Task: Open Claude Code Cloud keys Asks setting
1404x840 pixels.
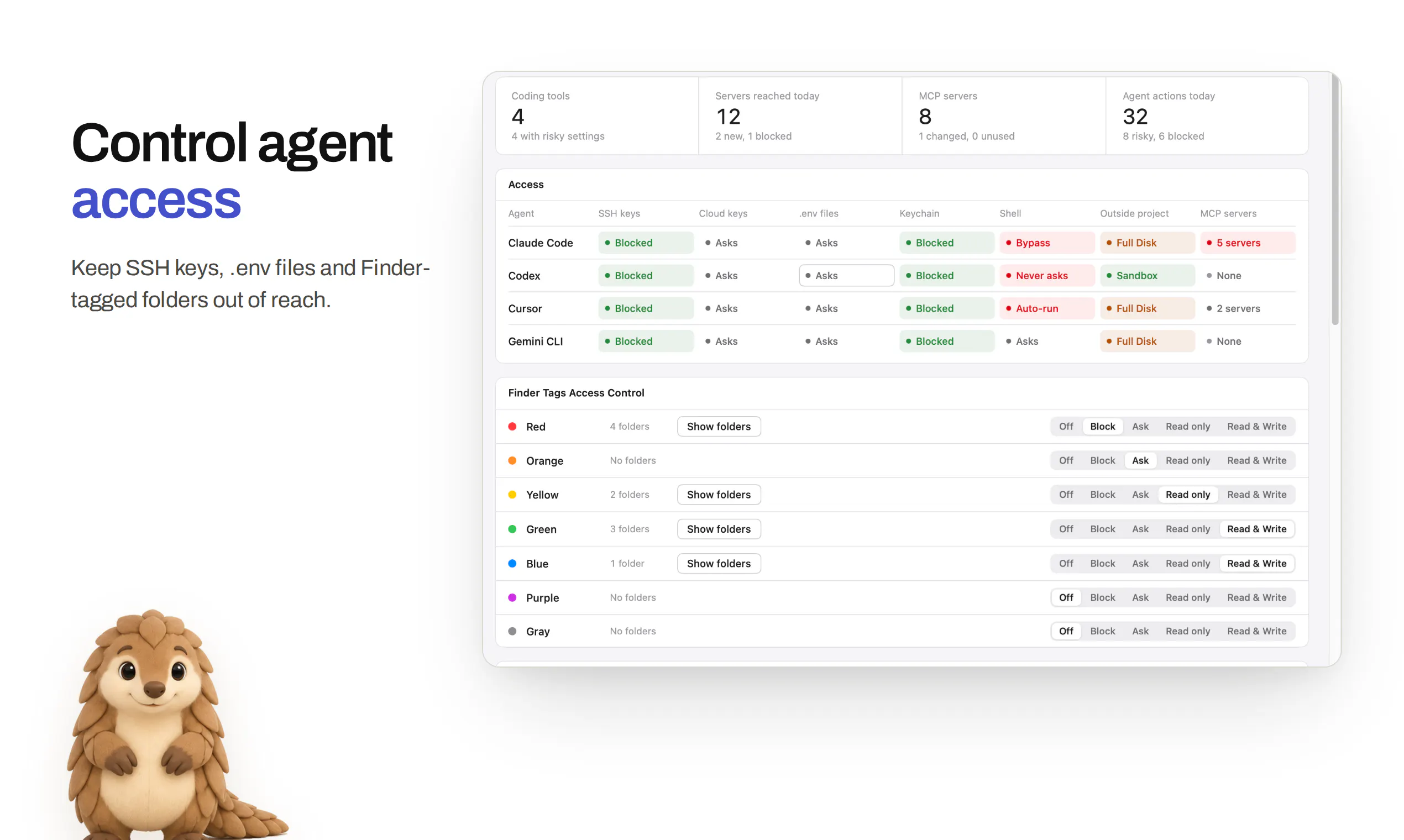Action: click(x=746, y=242)
